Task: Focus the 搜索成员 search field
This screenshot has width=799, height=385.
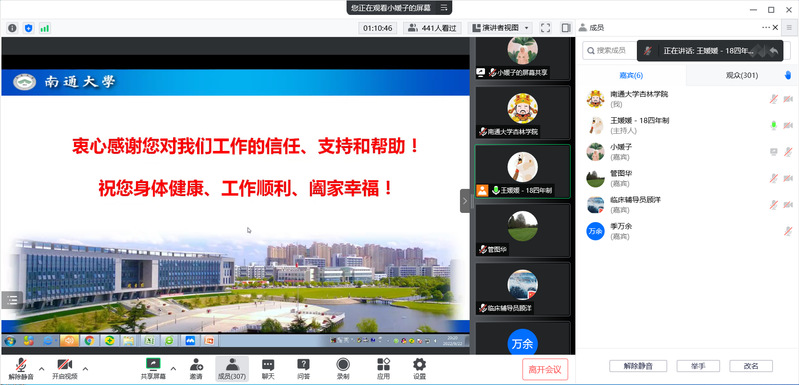Action: point(610,50)
